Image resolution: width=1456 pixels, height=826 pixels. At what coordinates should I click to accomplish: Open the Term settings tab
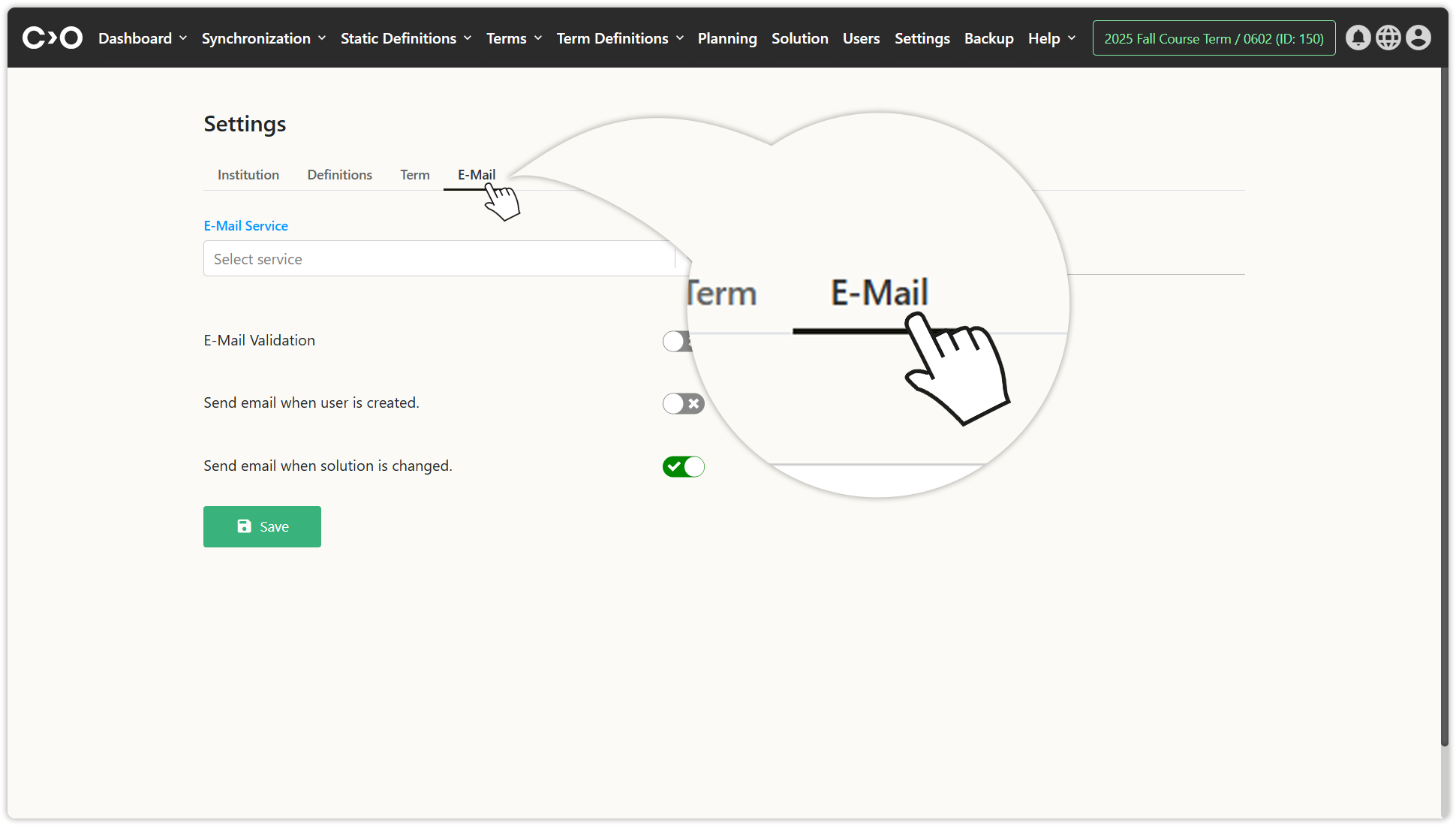pos(414,175)
